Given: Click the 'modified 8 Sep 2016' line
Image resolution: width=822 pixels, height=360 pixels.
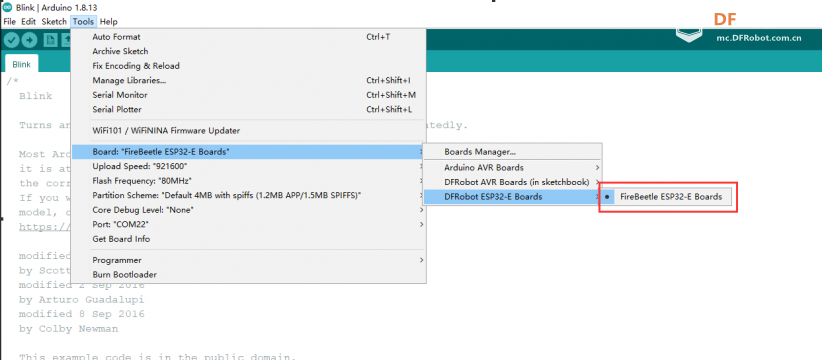Looking at the screenshot, I should (81, 314).
